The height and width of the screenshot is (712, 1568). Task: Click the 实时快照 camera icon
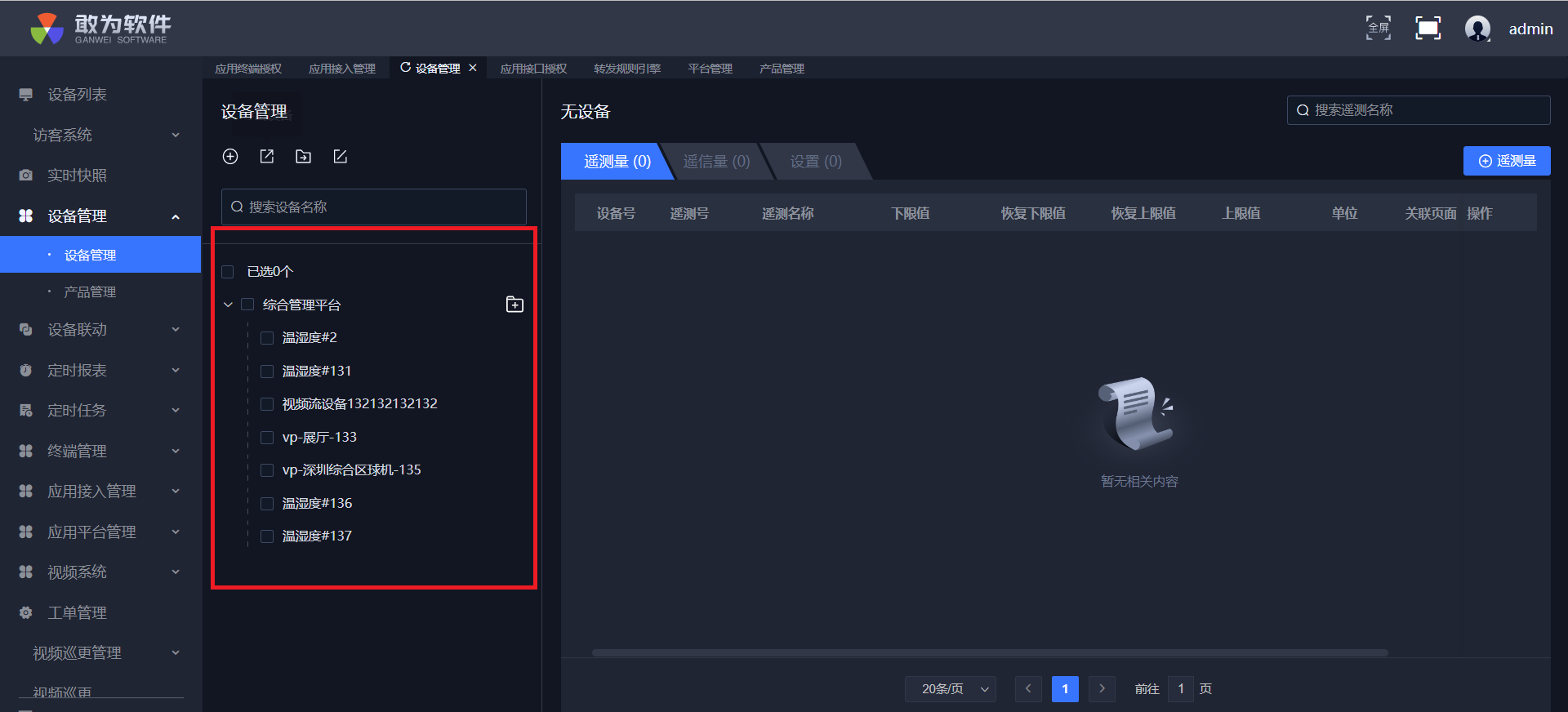click(x=26, y=176)
